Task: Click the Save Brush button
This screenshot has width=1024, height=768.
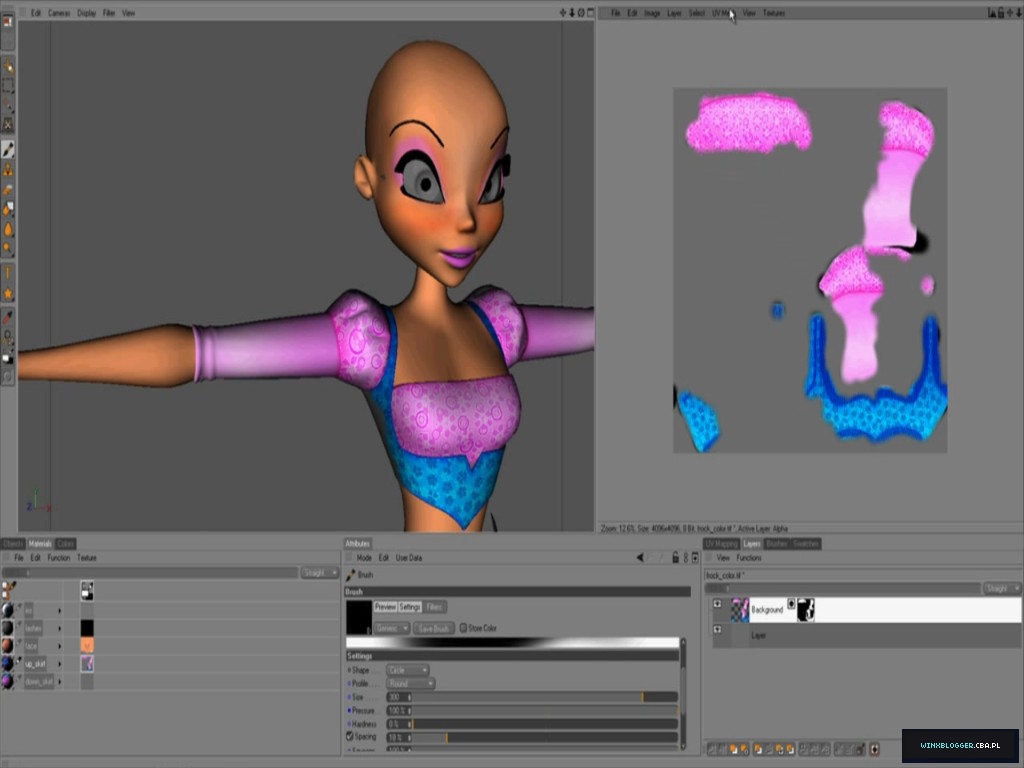Action: [x=434, y=628]
